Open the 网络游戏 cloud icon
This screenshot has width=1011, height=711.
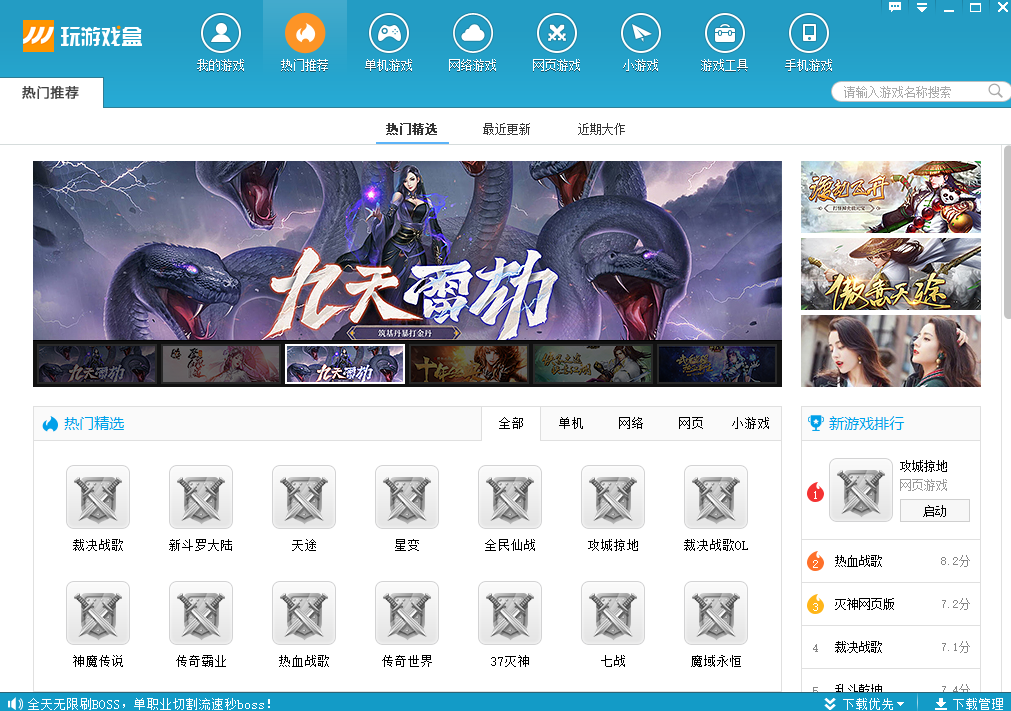[473, 35]
